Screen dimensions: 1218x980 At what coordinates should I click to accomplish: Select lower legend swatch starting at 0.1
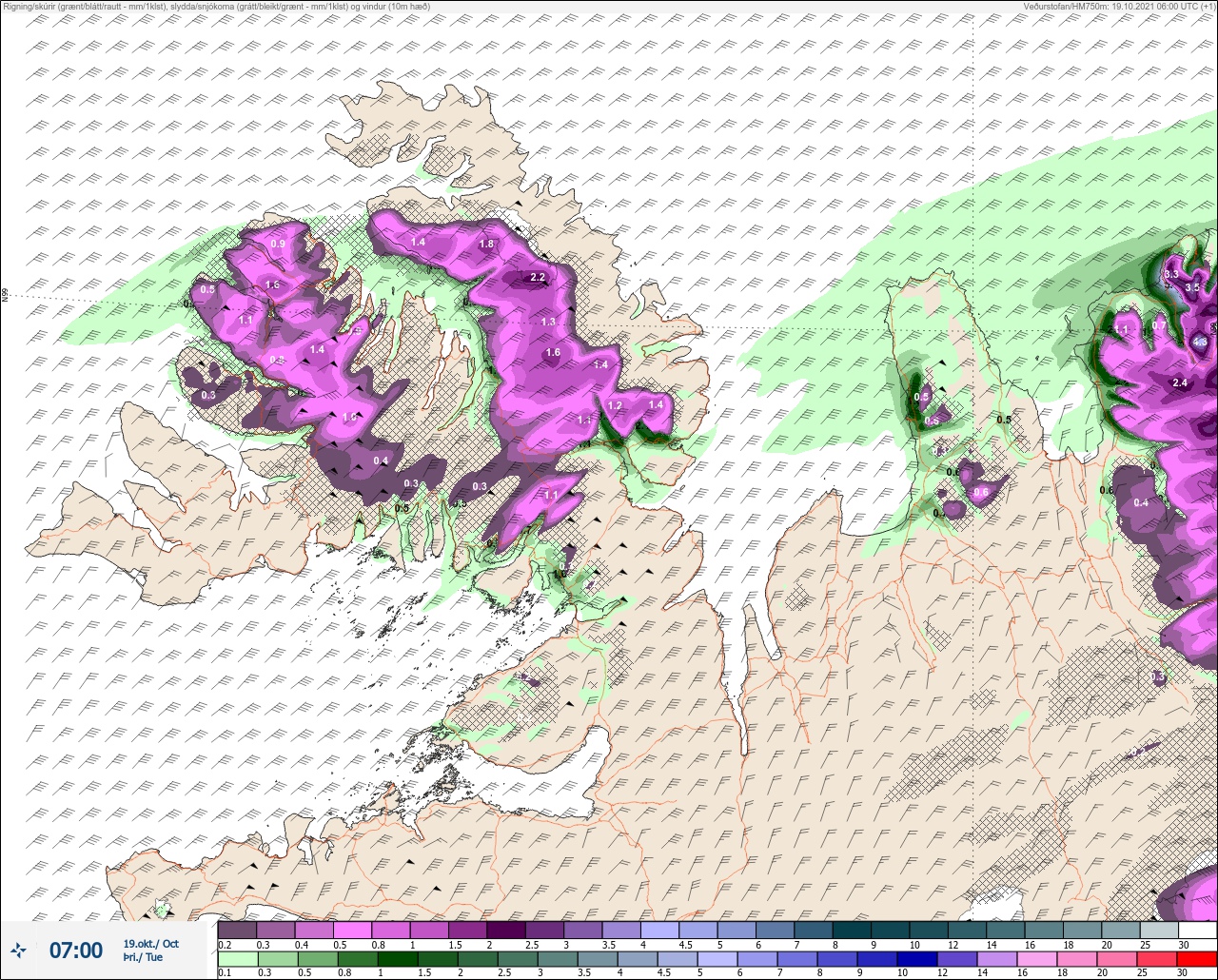click(237, 958)
